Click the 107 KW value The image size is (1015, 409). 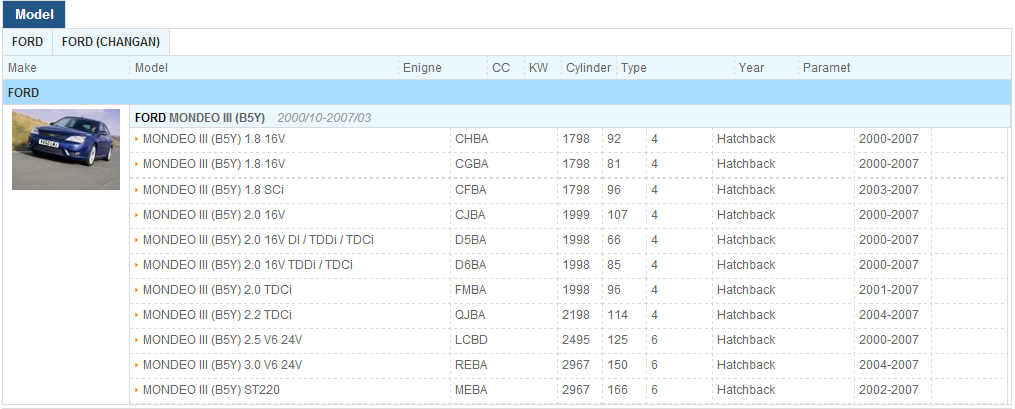pyautogui.click(x=617, y=215)
